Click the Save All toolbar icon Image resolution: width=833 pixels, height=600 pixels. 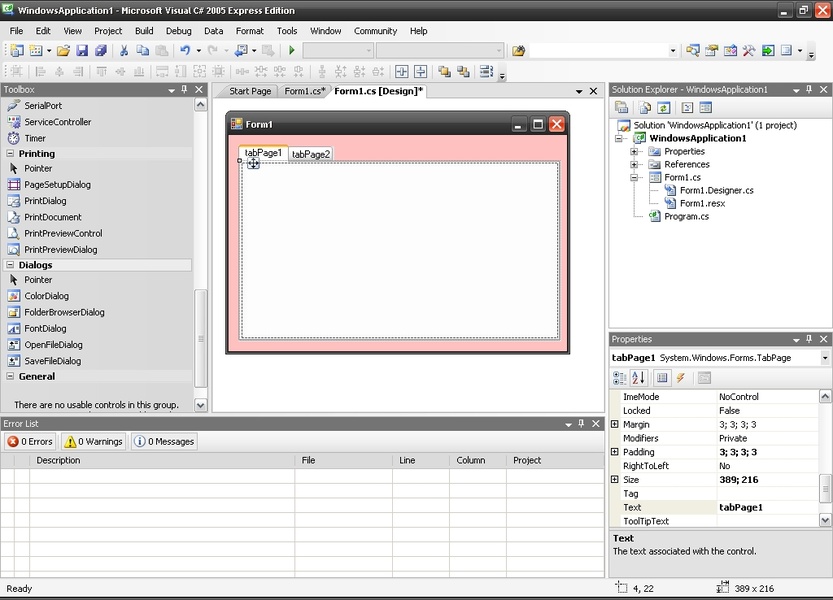point(101,50)
